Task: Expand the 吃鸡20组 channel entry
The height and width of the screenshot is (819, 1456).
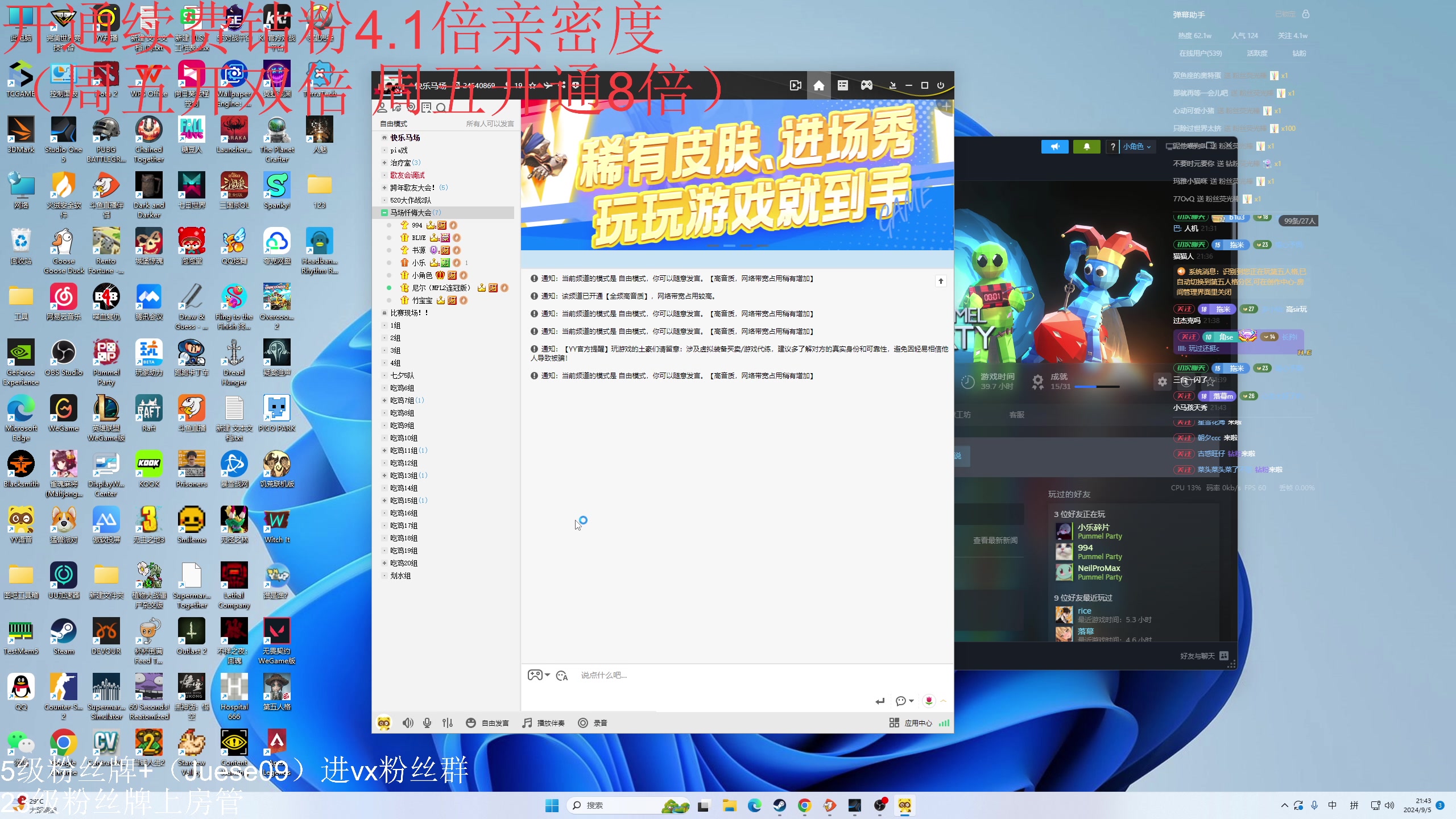Action: tap(385, 562)
